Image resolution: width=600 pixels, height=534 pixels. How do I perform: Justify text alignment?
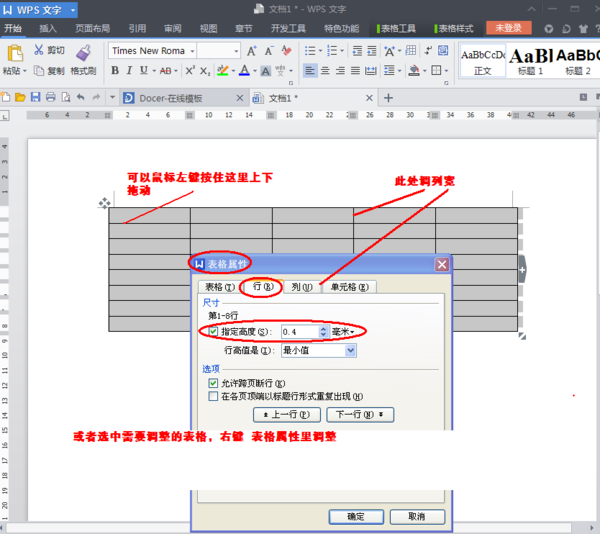click(x=355, y=71)
